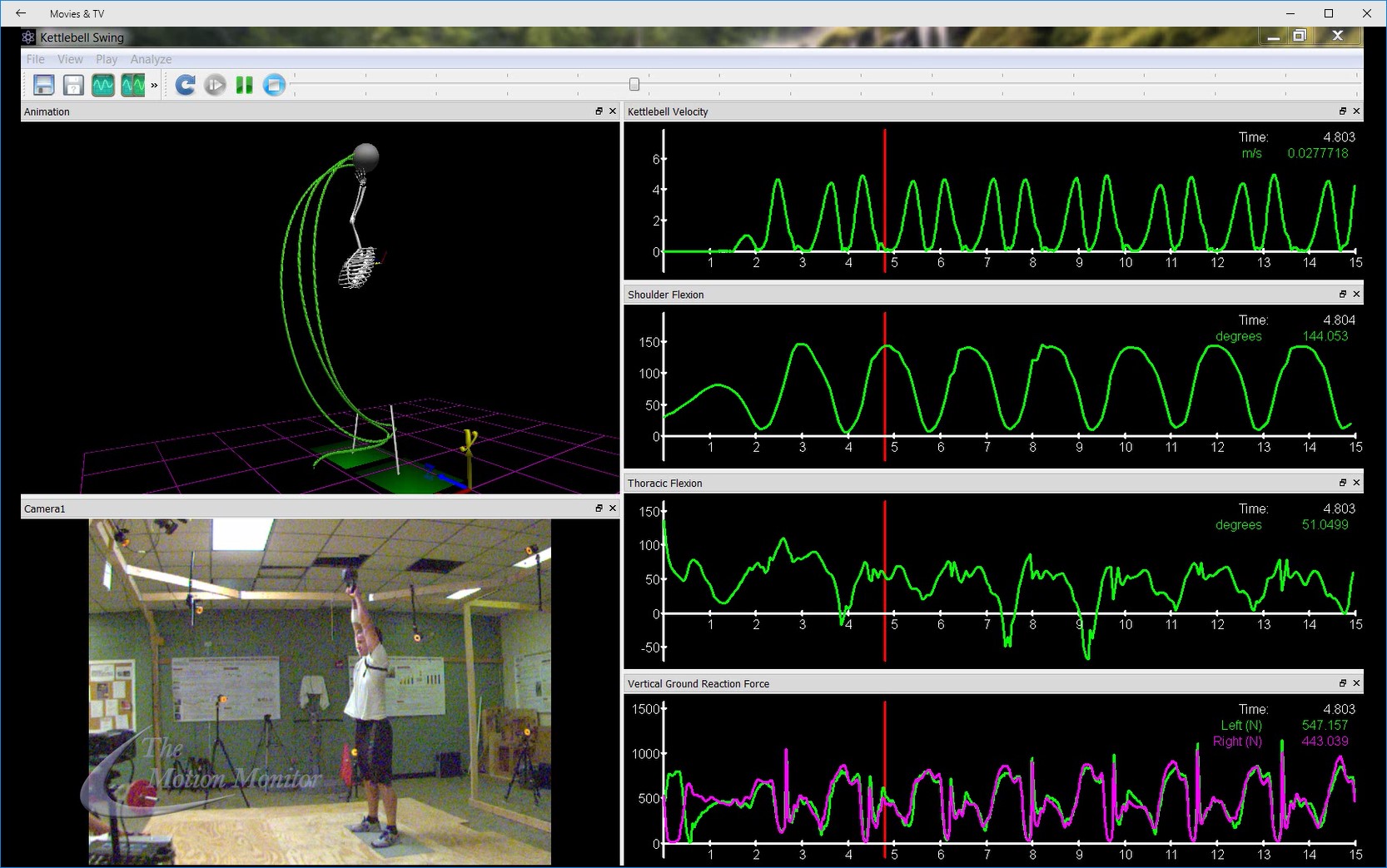The height and width of the screenshot is (868, 1387).
Task: Open the View menu
Action: (x=70, y=59)
